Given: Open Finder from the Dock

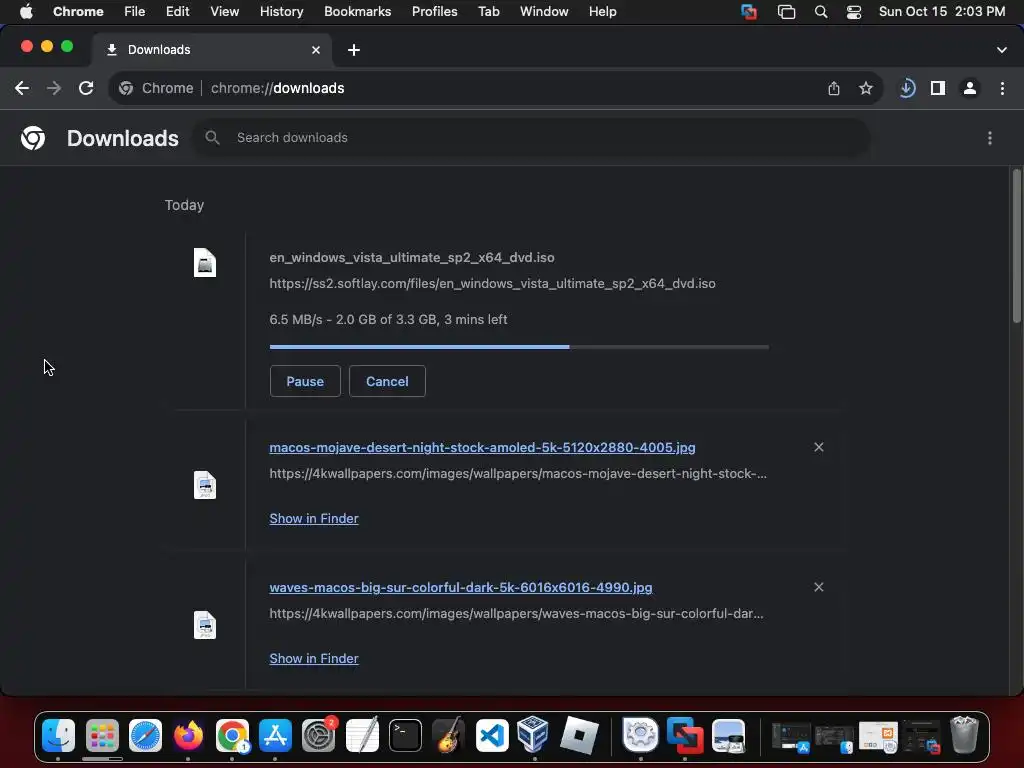Looking at the screenshot, I should 58,736.
